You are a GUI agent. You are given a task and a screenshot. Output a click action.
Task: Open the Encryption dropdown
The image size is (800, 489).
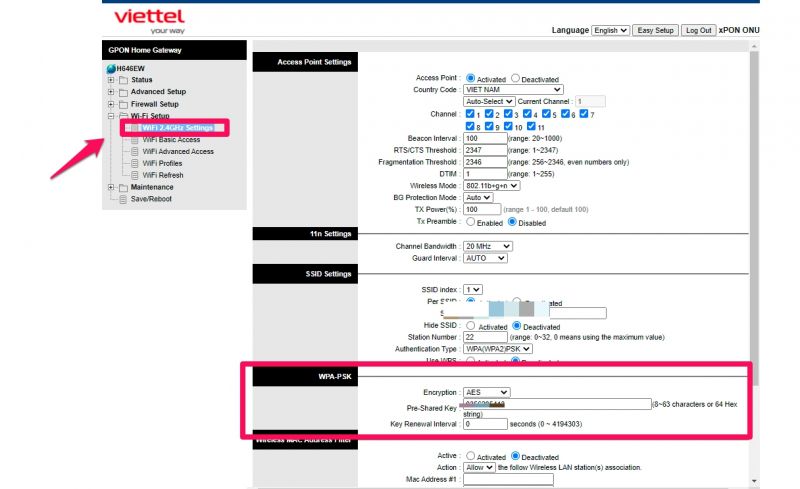(x=487, y=393)
